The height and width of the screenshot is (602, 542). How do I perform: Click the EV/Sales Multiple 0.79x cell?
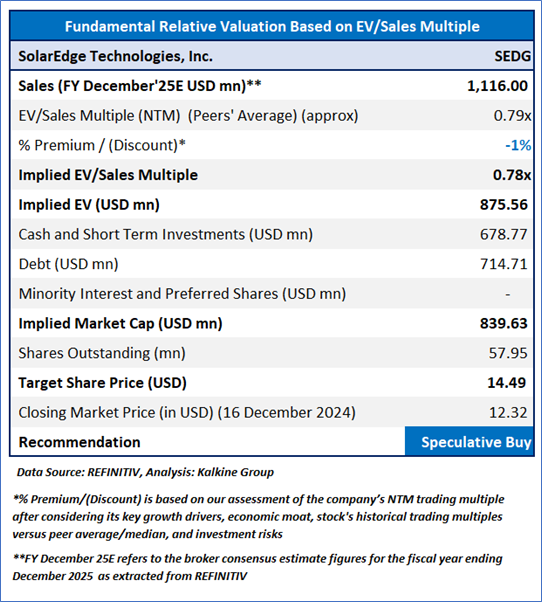512,116
